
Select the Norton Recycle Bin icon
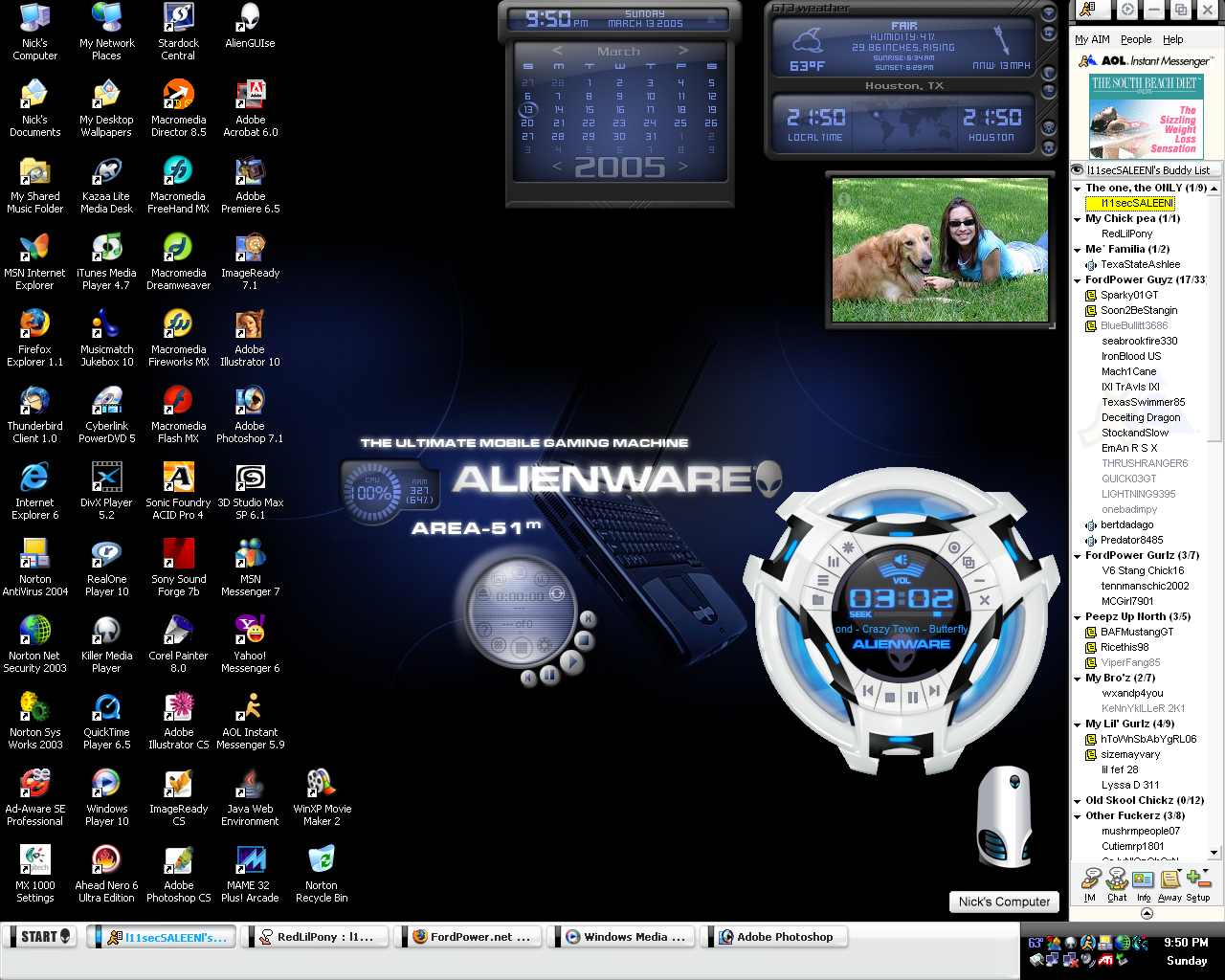coord(322,874)
